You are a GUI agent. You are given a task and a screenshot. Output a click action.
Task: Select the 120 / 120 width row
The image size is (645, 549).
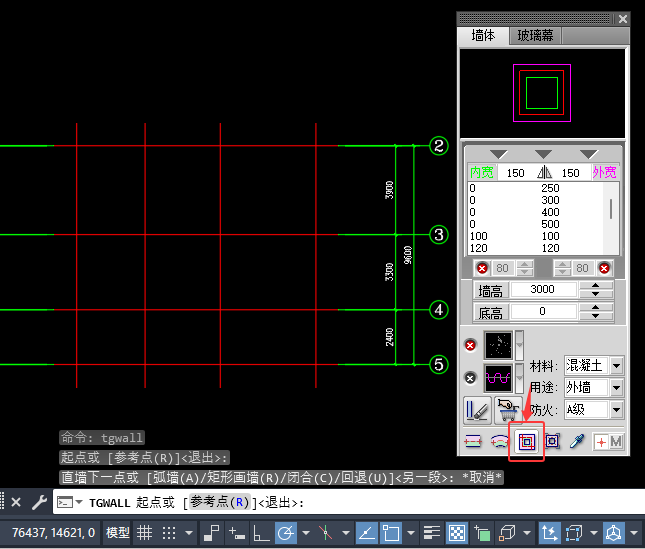[536, 248]
